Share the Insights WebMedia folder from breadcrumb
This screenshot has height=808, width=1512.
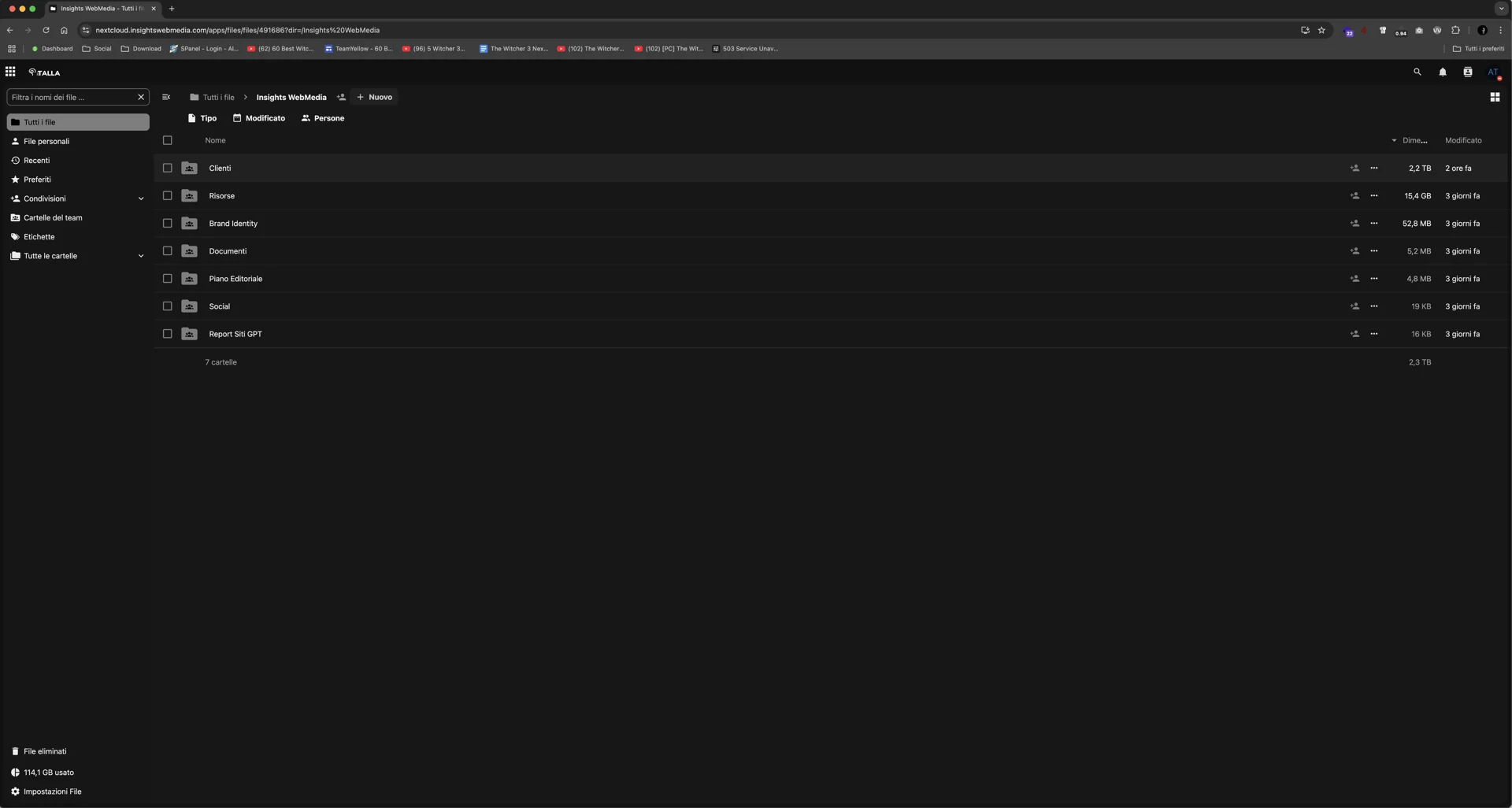(341, 97)
